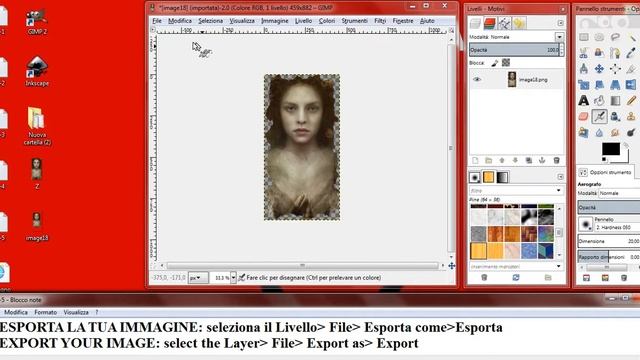Image resolution: width=640 pixels, height=360 pixels.
Task: Select the Dodge/Burn tool
Action: point(631,132)
